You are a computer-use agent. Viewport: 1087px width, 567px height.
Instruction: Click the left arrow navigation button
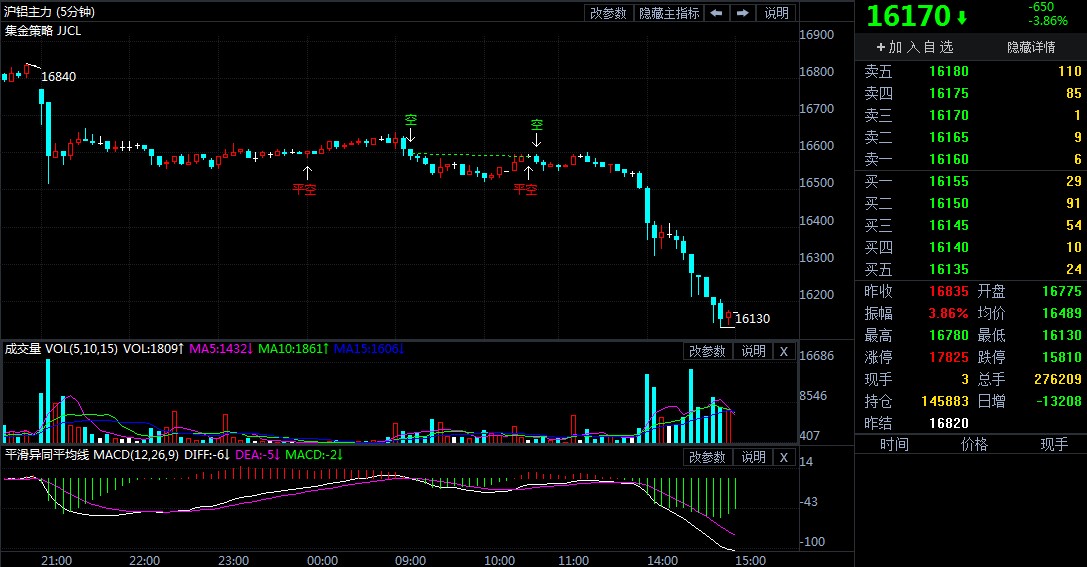pyautogui.click(x=717, y=13)
